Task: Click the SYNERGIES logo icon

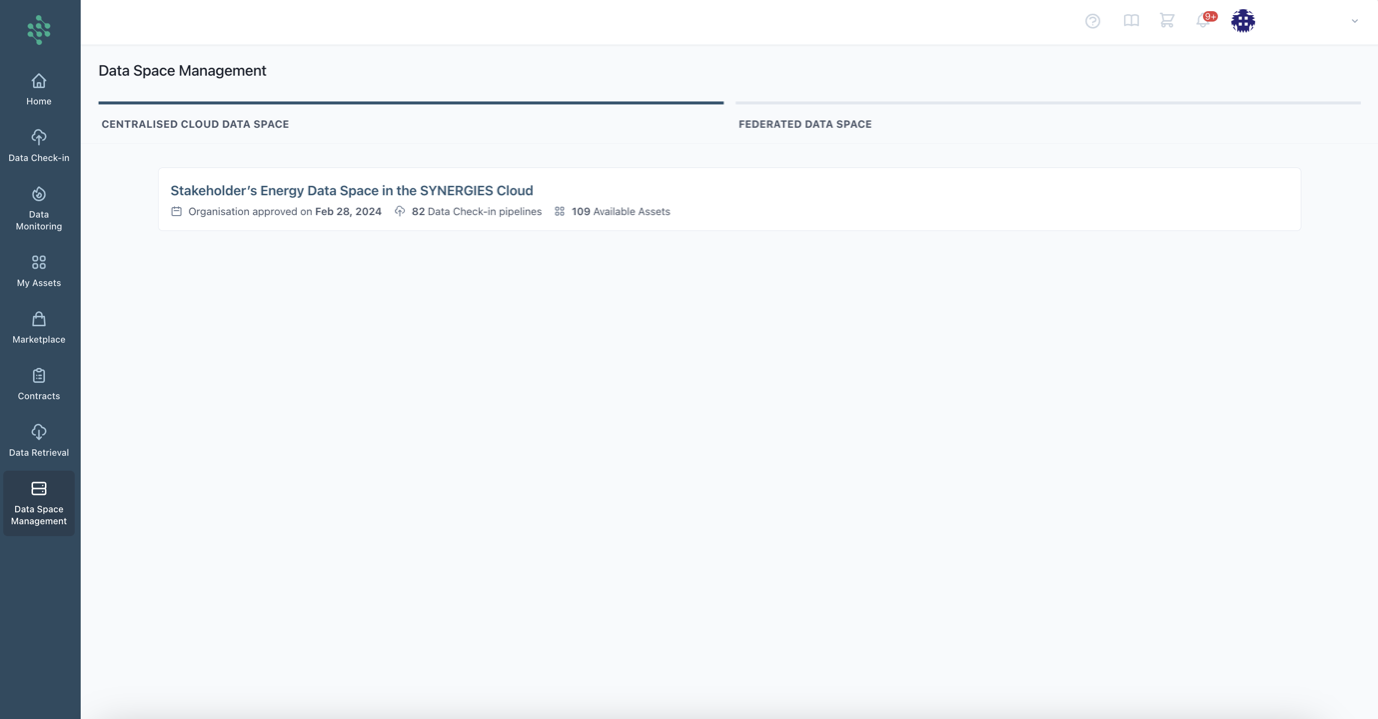Action: 39,30
